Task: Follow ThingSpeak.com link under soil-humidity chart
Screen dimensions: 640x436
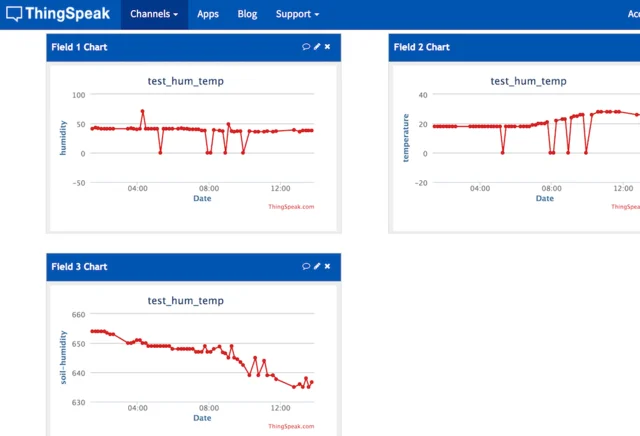Action: pyautogui.click(x=291, y=426)
